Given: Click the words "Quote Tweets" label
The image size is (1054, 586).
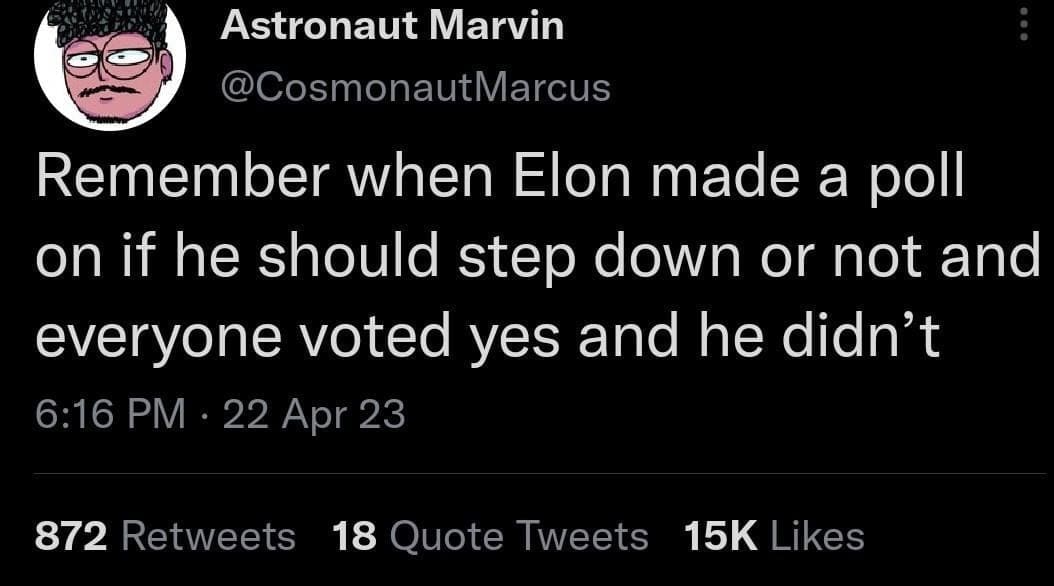Looking at the screenshot, I should pyautogui.click(x=518, y=536).
